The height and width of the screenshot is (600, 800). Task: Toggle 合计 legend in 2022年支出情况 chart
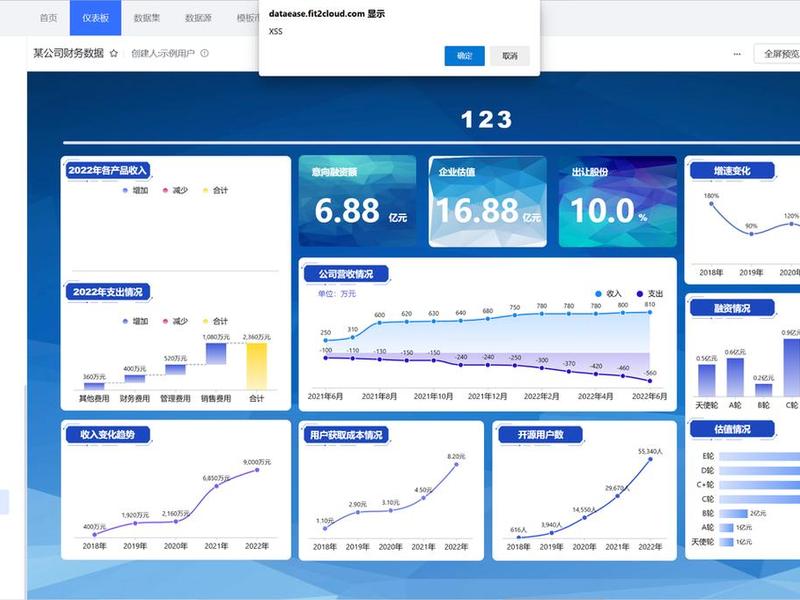215,321
